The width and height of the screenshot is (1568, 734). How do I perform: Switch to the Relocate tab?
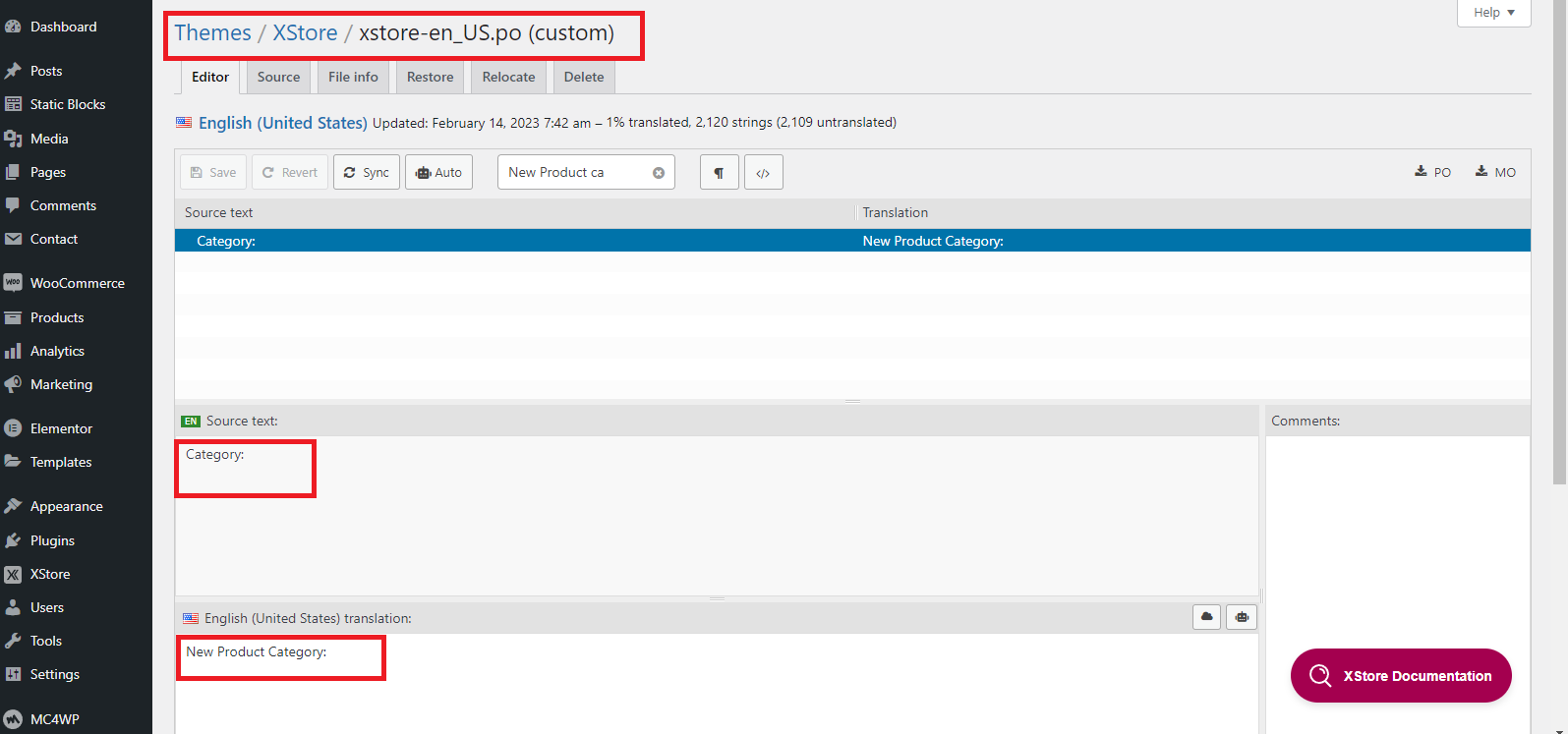tap(508, 77)
